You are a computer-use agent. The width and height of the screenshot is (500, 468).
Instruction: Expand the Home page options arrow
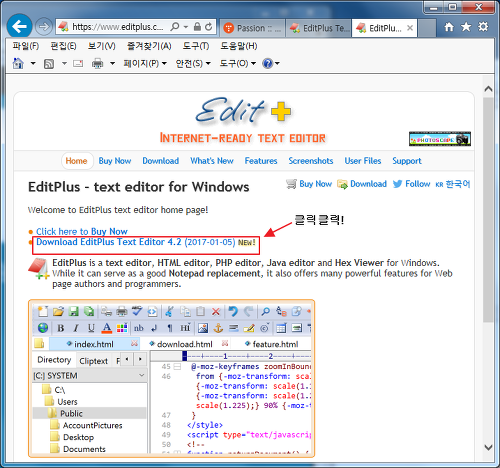33,63
